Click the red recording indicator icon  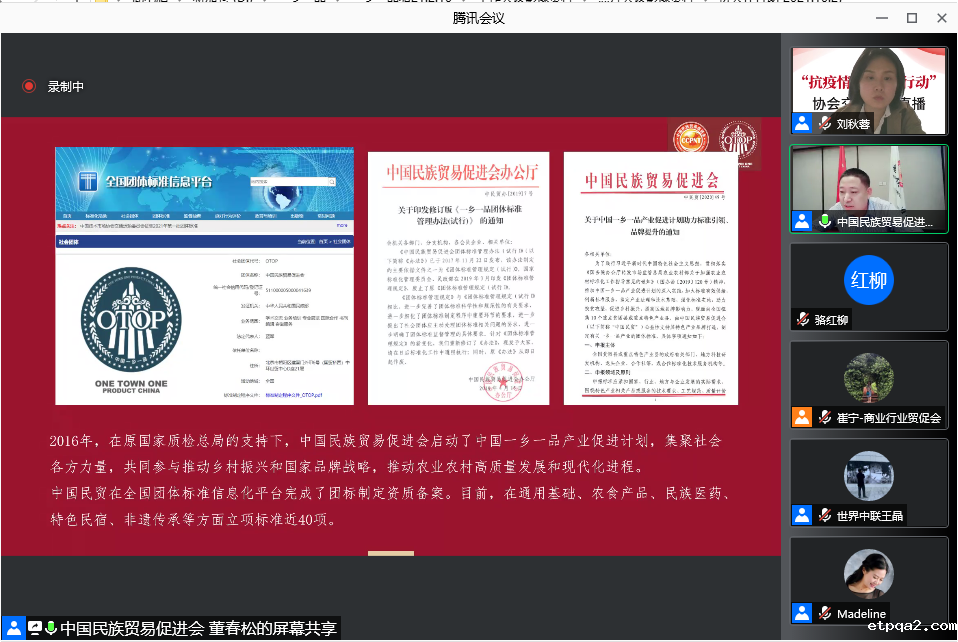(29, 86)
